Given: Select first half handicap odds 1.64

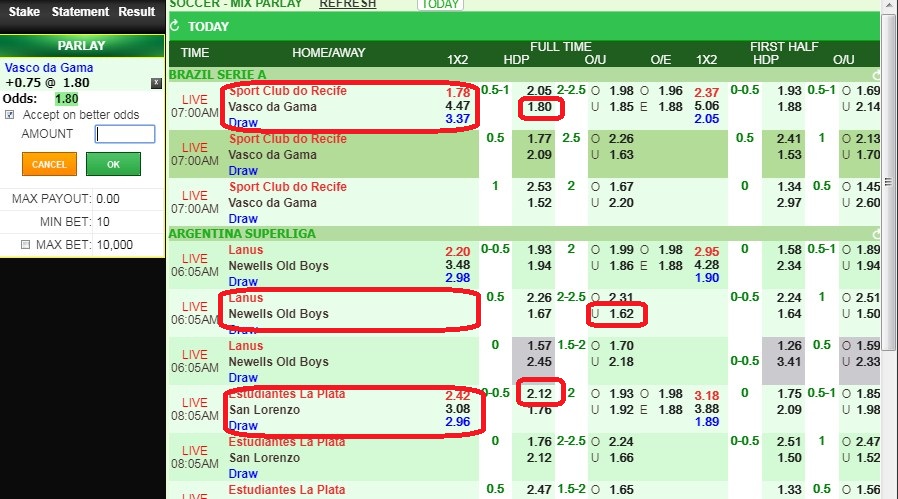Looking at the screenshot, I should (789, 314).
